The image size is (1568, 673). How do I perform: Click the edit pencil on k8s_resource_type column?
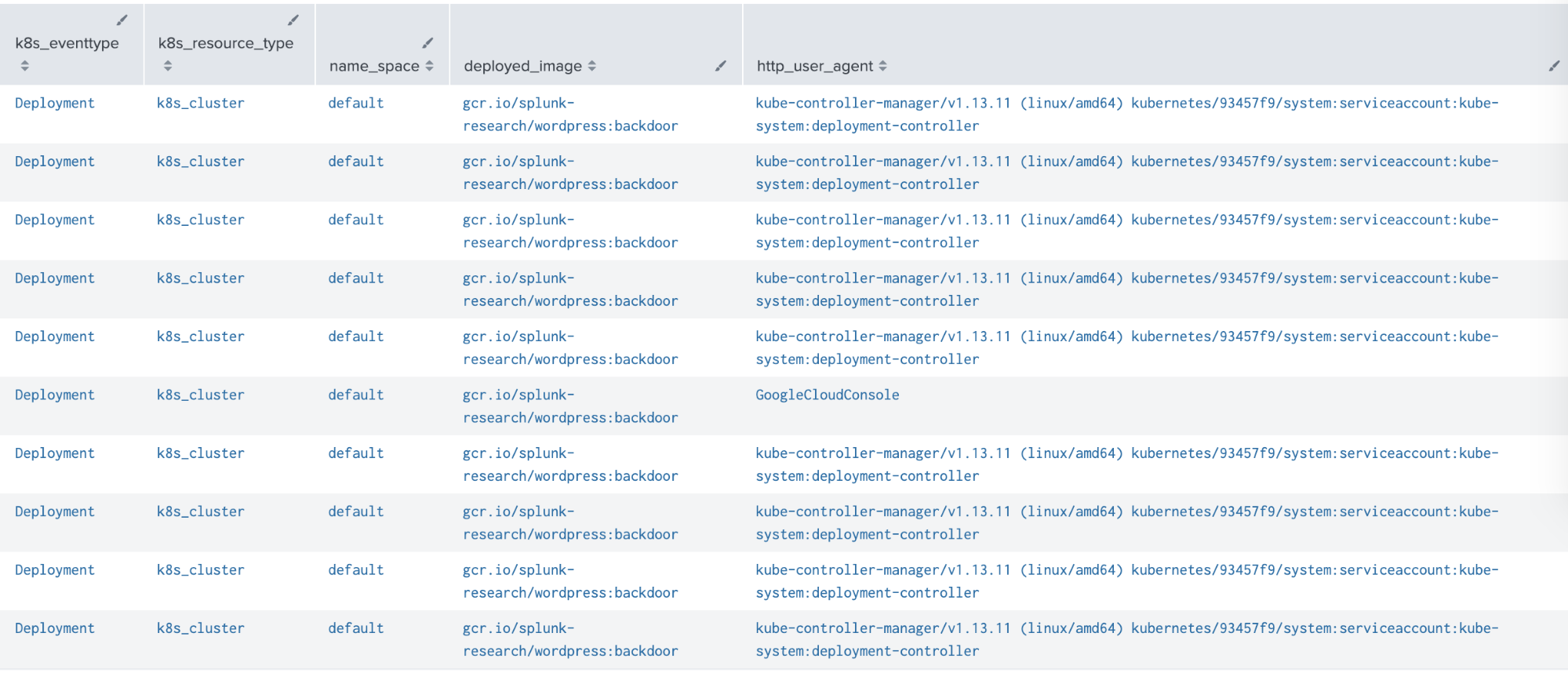coord(293,20)
